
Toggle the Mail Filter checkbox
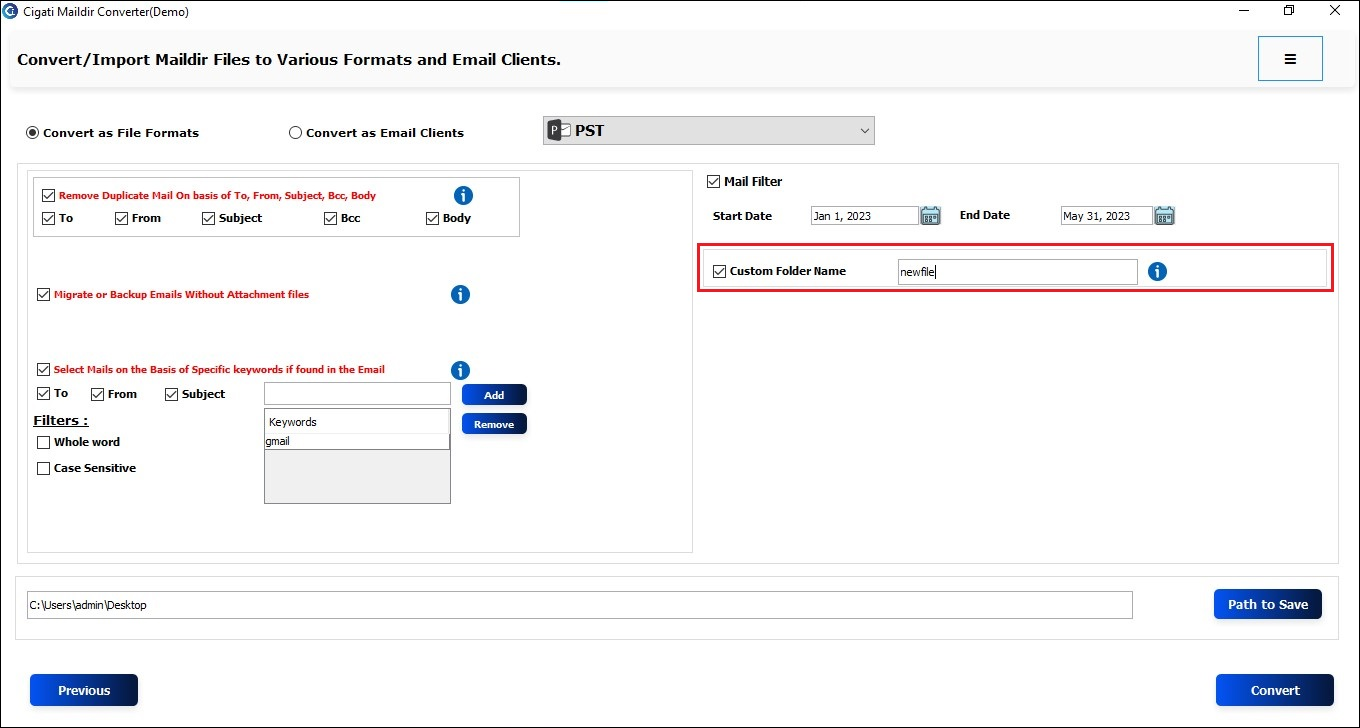[713, 181]
